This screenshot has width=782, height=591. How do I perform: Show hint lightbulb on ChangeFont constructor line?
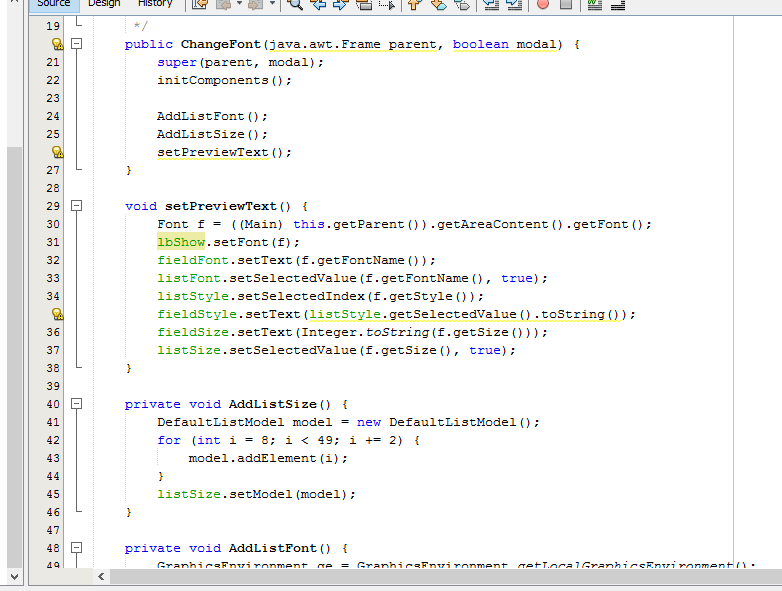click(57, 44)
